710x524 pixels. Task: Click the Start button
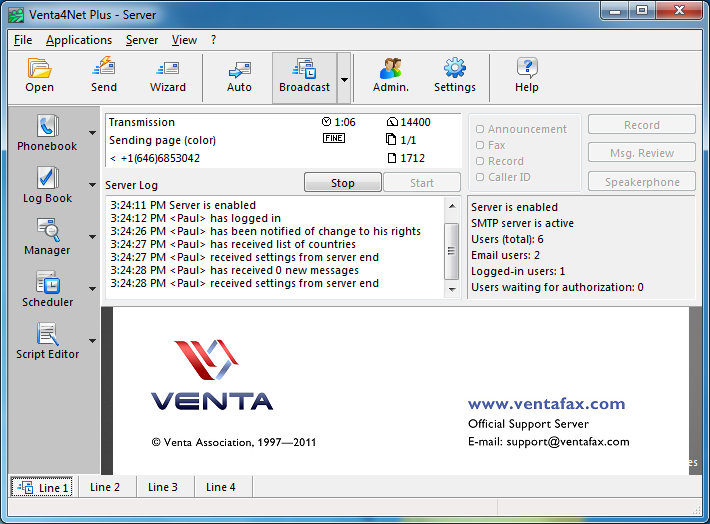(x=422, y=183)
